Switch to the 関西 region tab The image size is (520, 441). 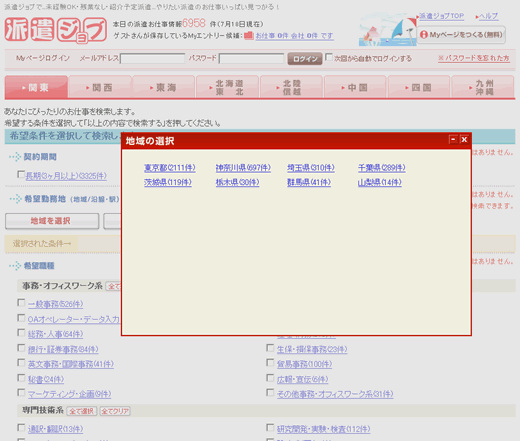tap(100, 87)
